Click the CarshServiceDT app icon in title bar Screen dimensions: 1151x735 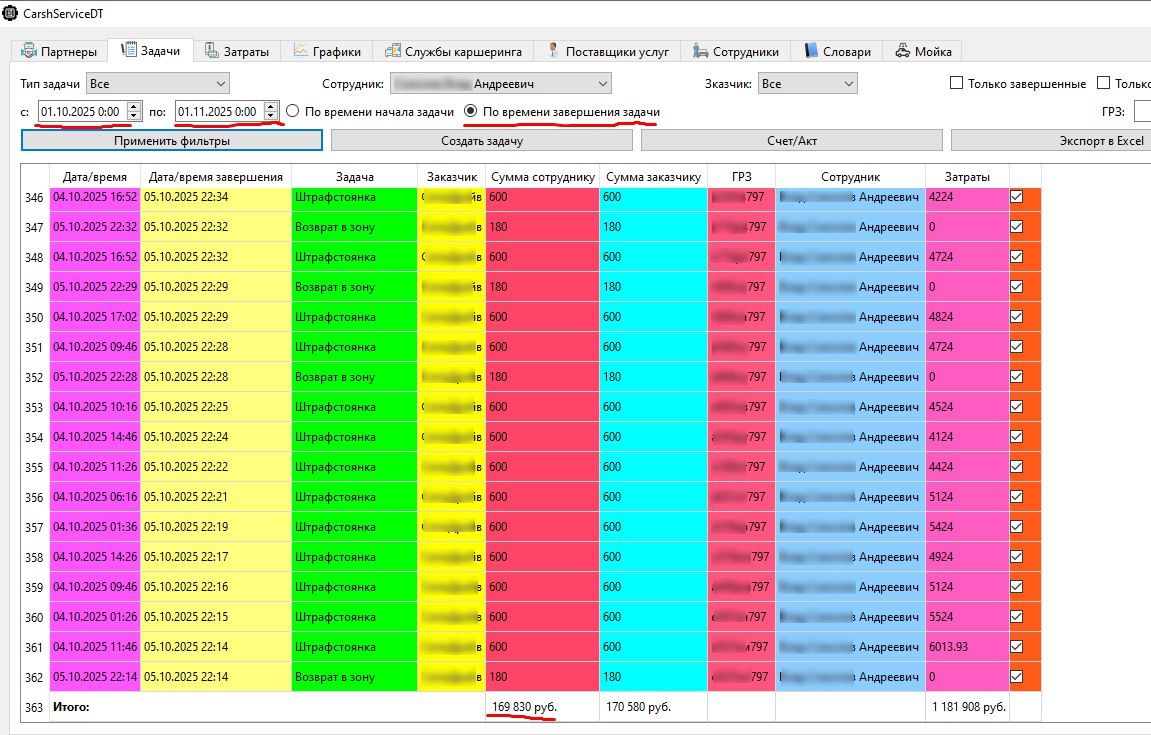point(10,13)
